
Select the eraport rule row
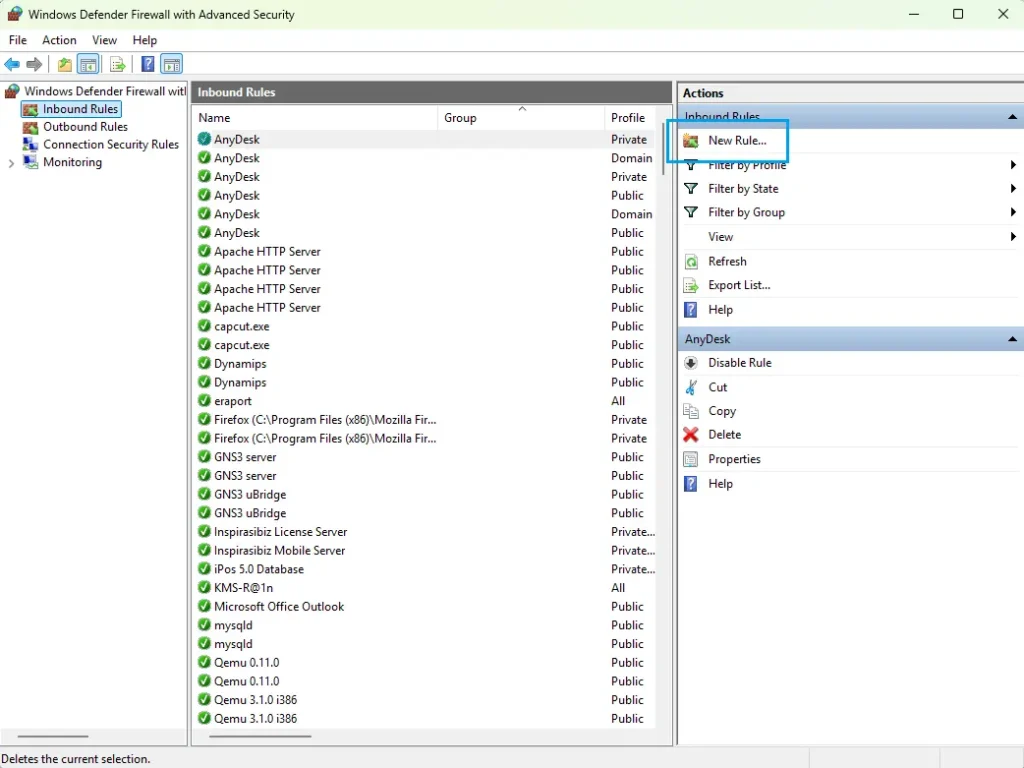[x=424, y=401]
